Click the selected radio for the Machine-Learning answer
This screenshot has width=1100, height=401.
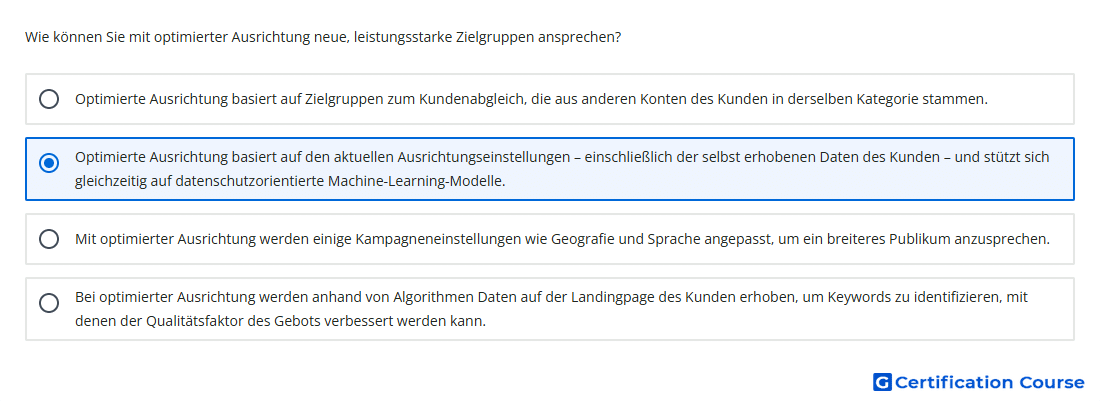click(49, 163)
